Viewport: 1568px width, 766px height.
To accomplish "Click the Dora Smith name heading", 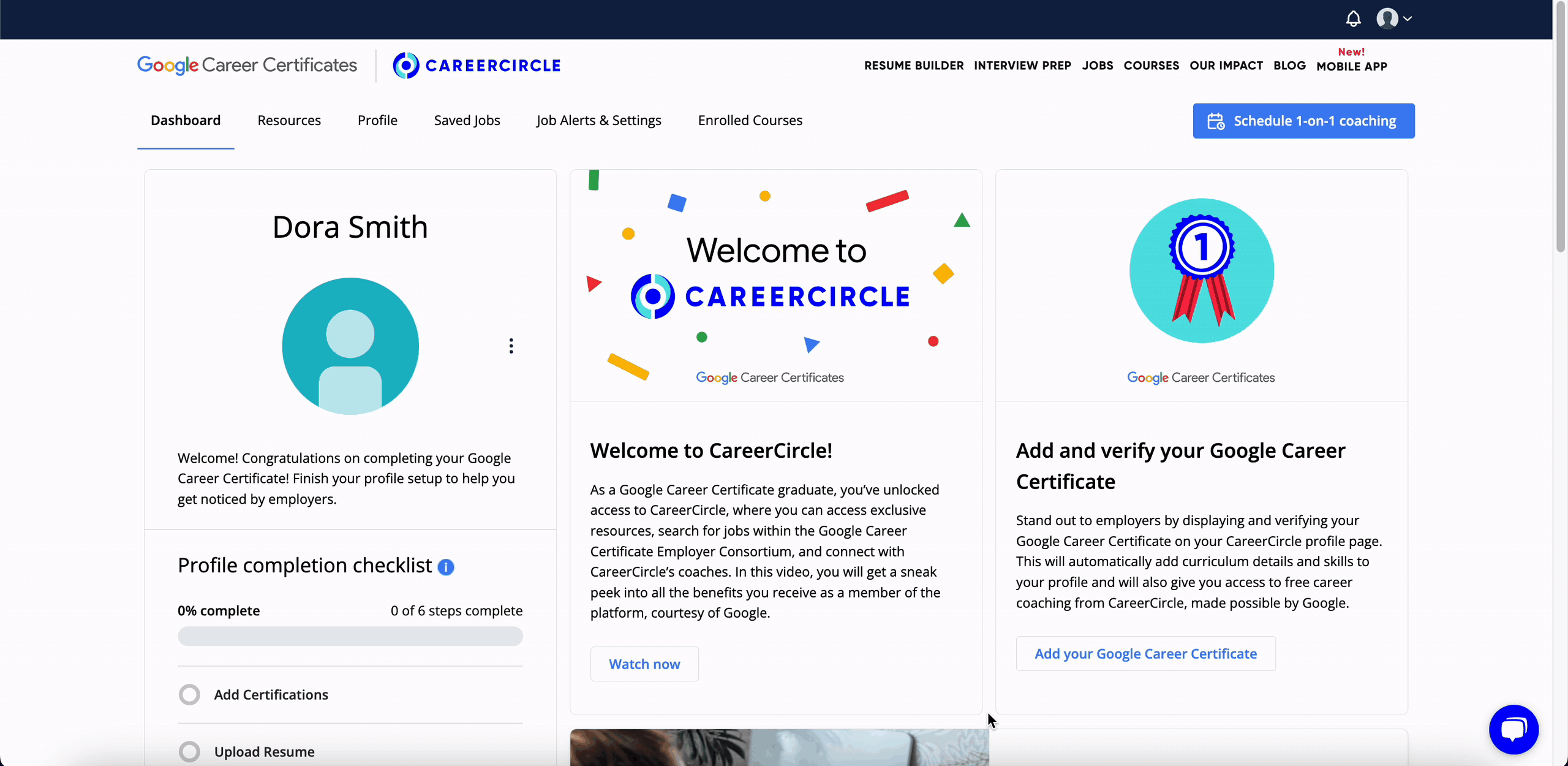I will click(x=350, y=227).
